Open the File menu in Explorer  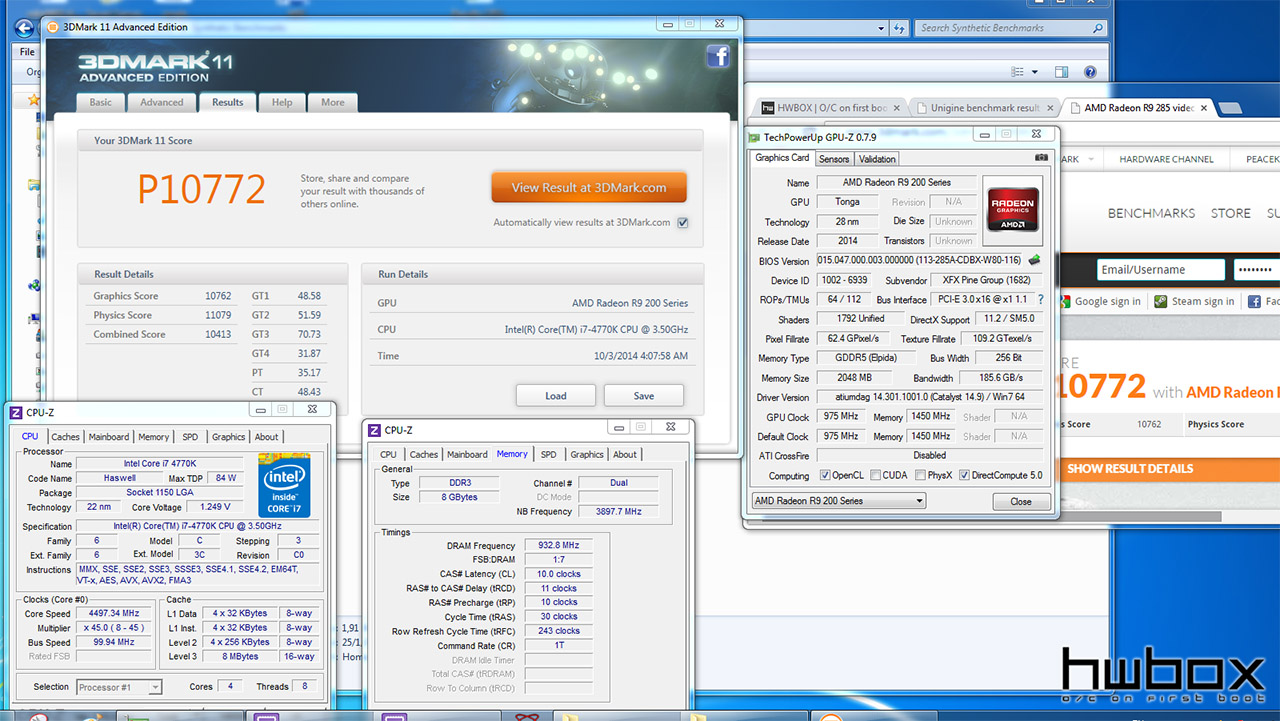point(27,52)
